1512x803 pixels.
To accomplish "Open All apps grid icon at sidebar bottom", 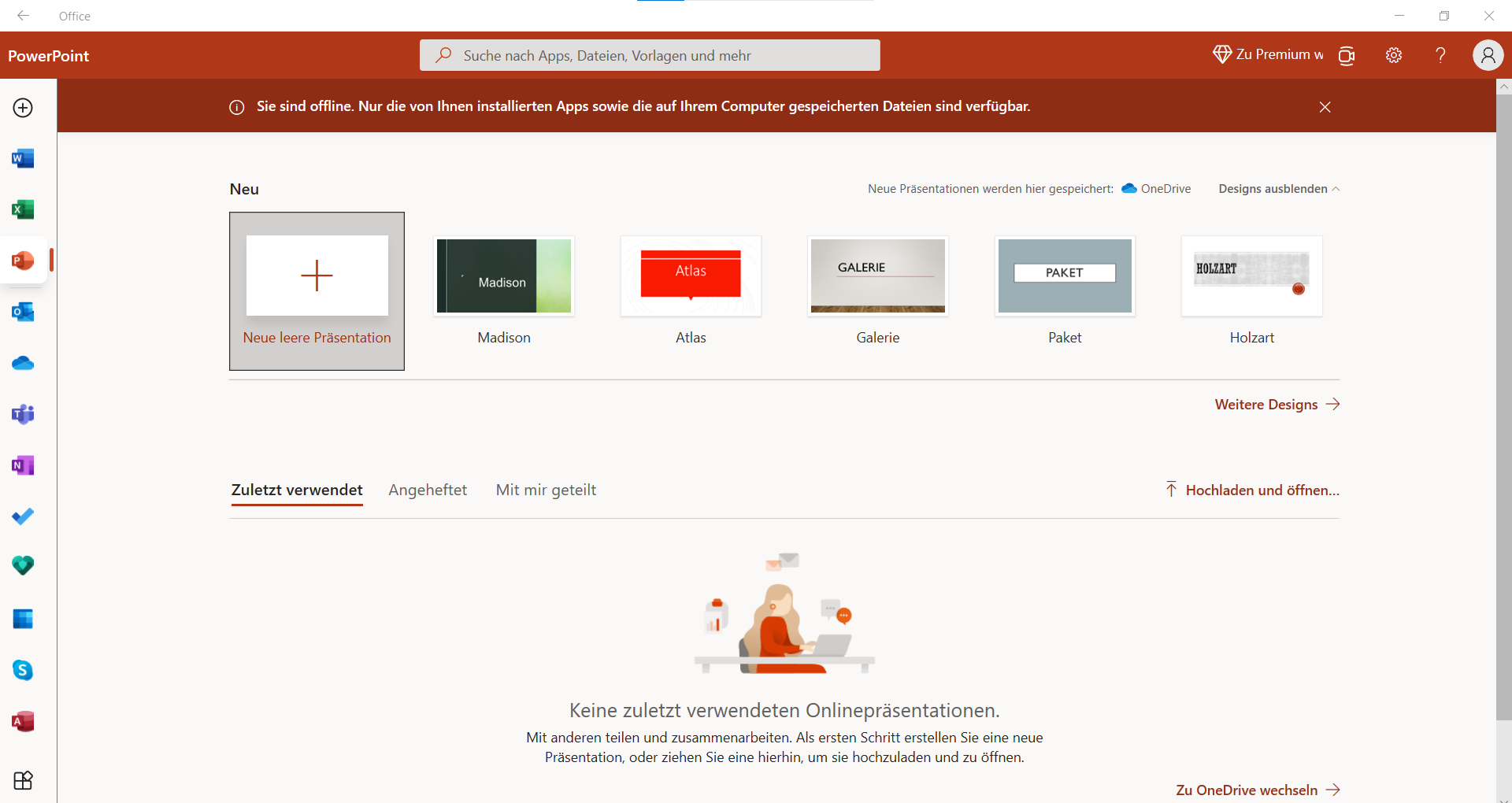I will (23, 780).
